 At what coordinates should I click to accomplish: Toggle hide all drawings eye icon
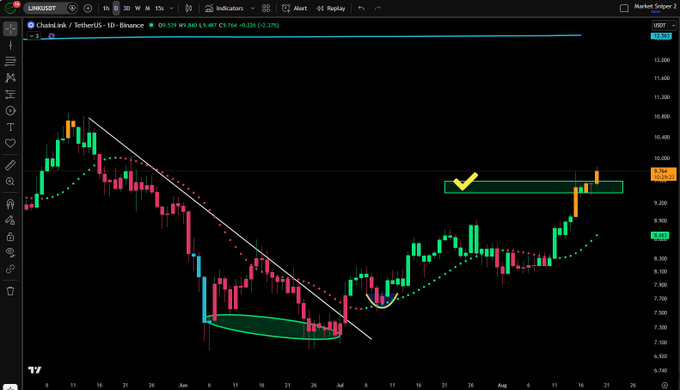pyautogui.click(x=10, y=252)
